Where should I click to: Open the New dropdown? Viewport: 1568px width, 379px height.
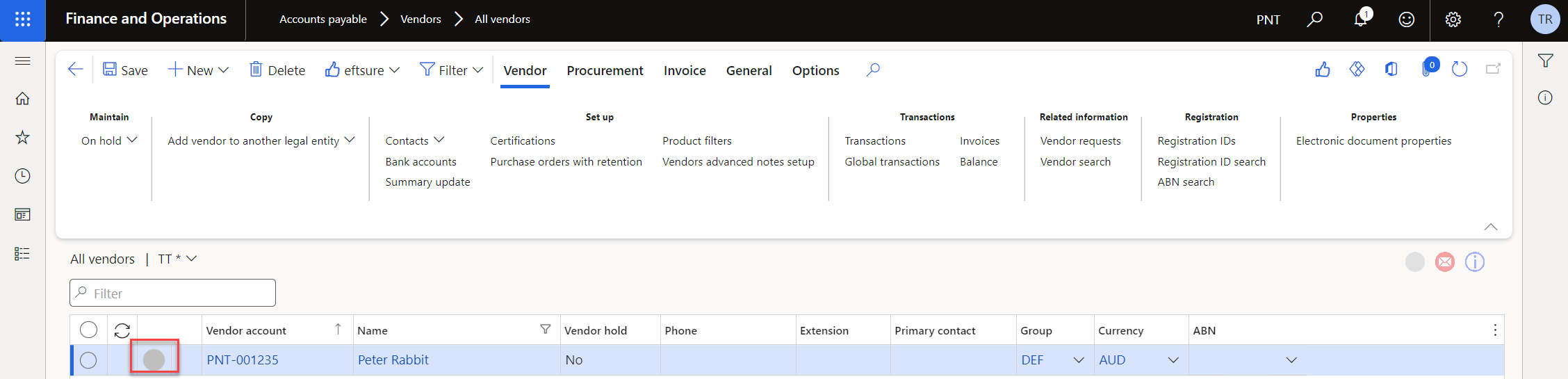pos(198,70)
